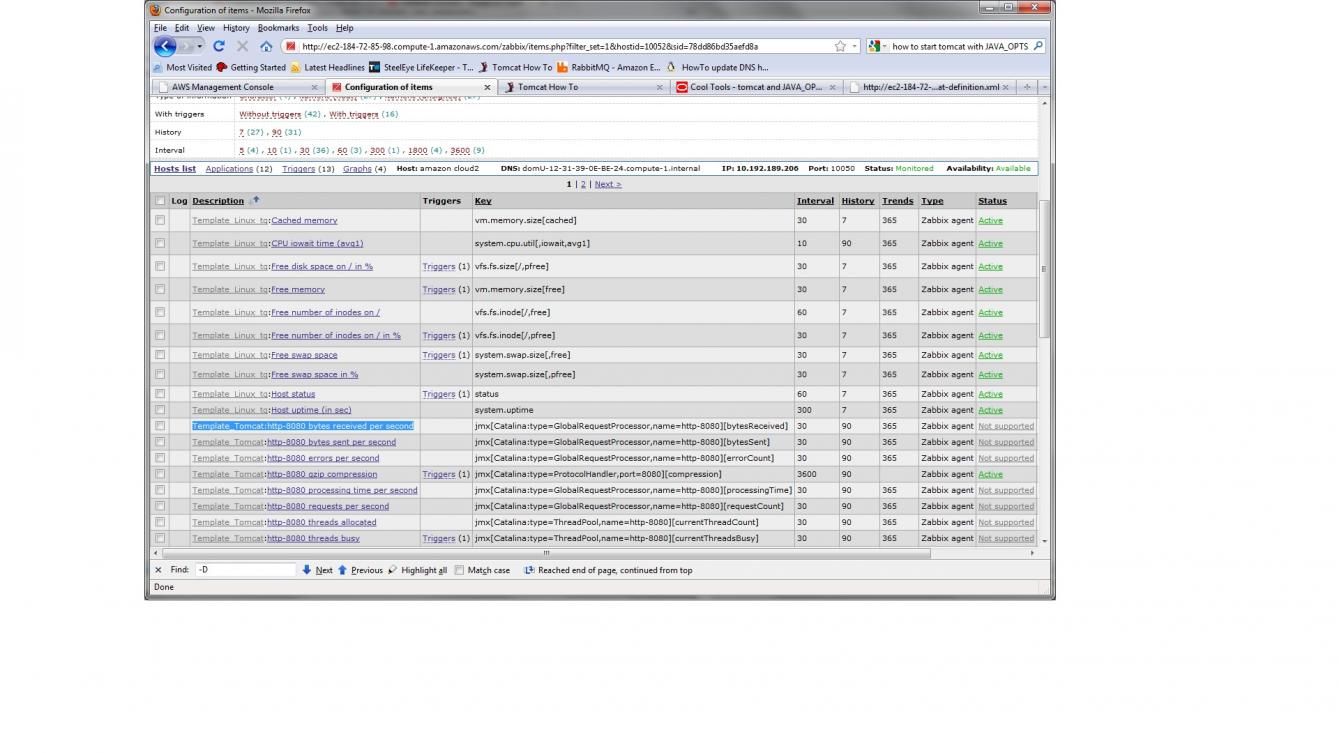Viewport: 1339px width, 753px height.
Task: Open the Hosts list link
Action: click(175, 169)
